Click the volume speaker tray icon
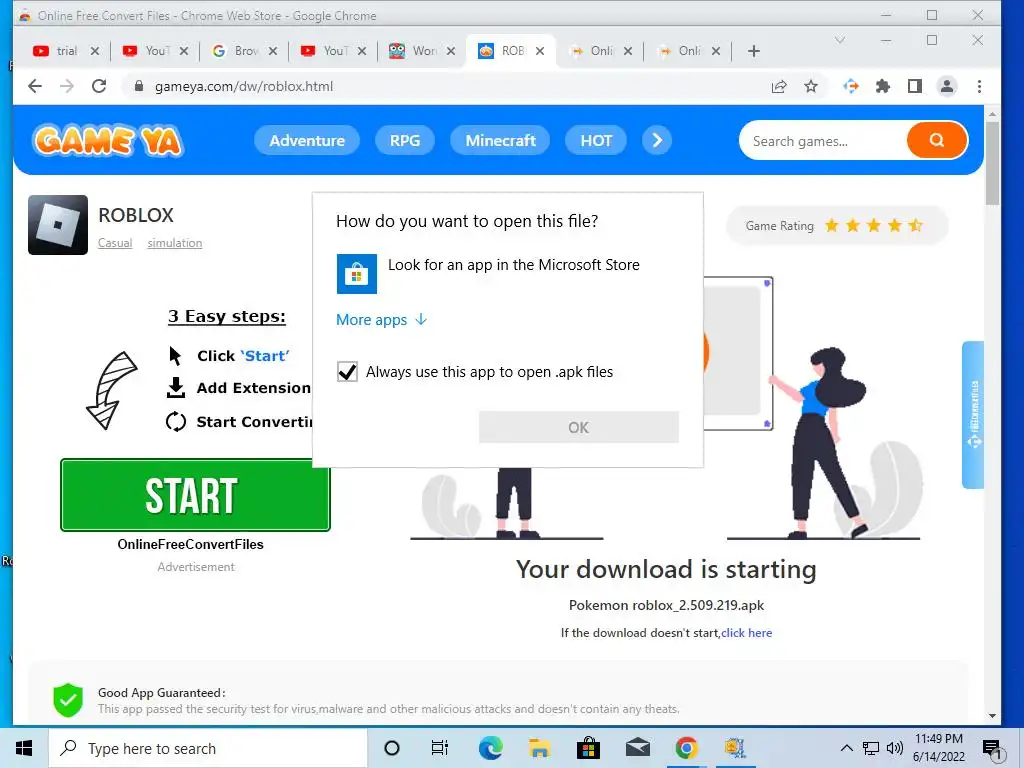This screenshot has width=1024, height=768. [895, 748]
